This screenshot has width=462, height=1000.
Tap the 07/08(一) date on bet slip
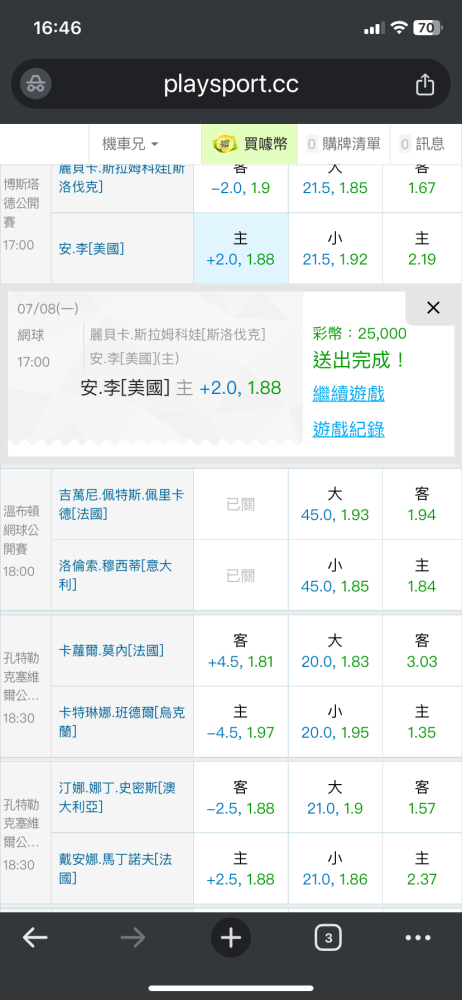pyautogui.click(x=48, y=309)
